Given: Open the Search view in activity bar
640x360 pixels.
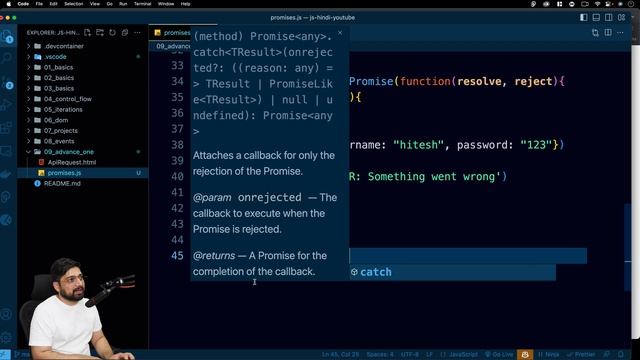Looking at the screenshot, I should coord(7,58).
